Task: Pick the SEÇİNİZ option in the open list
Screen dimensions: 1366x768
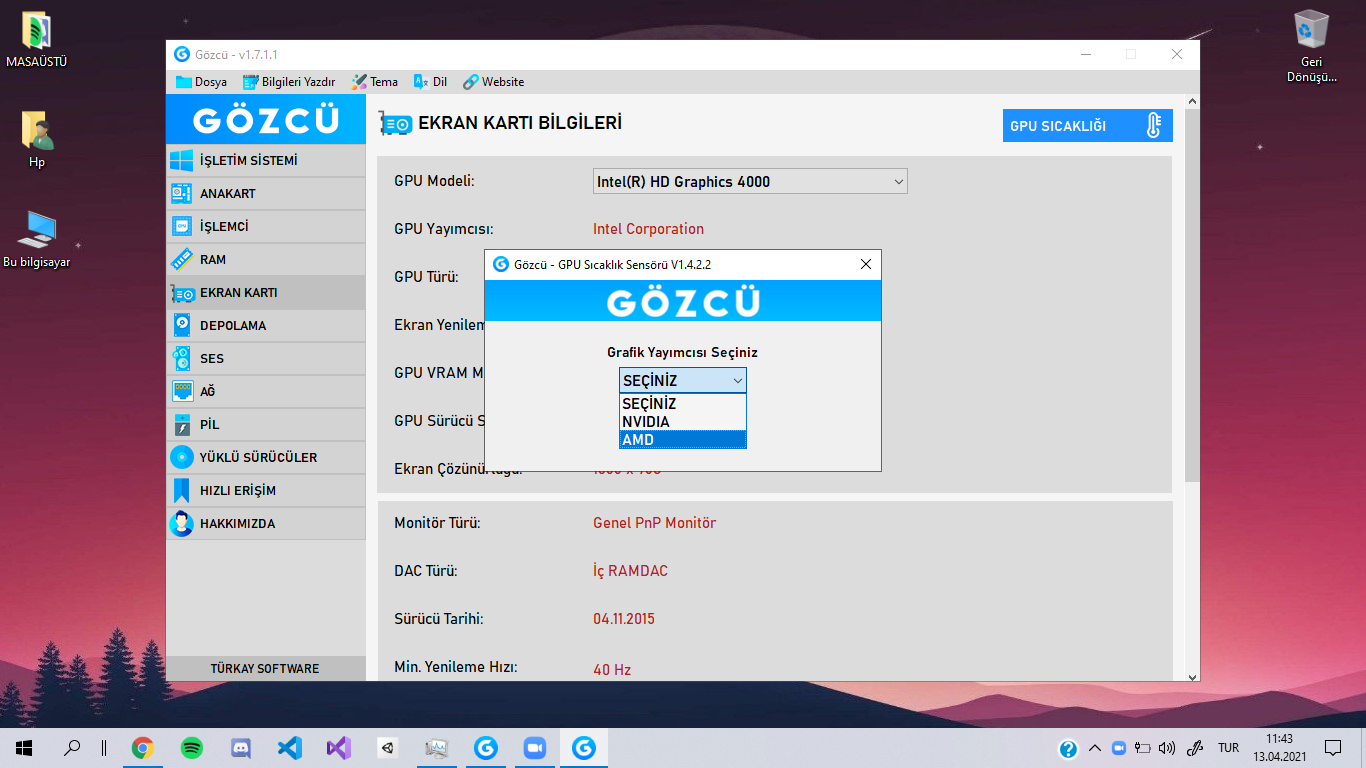Action: 683,404
